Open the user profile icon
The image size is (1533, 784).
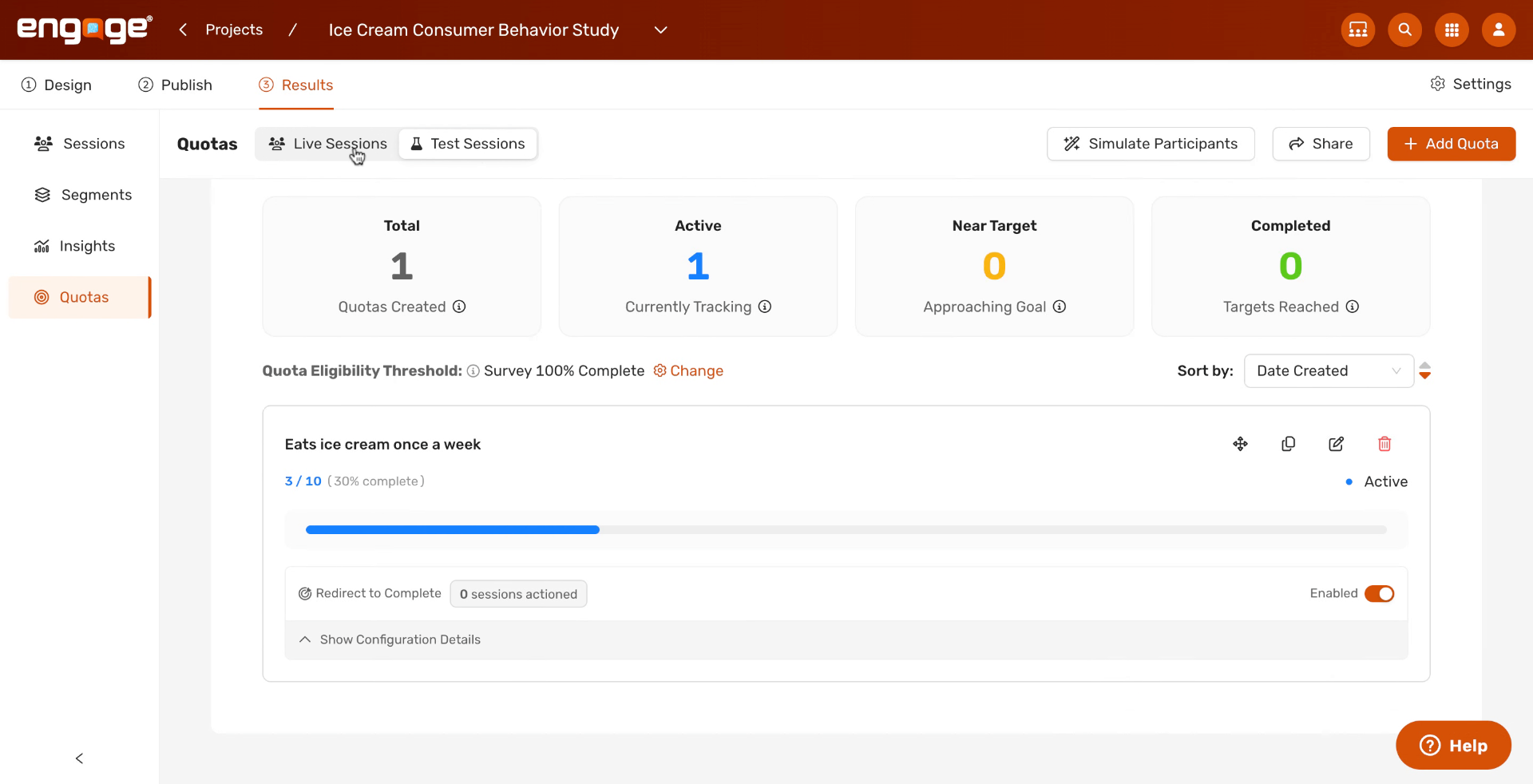(x=1499, y=30)
